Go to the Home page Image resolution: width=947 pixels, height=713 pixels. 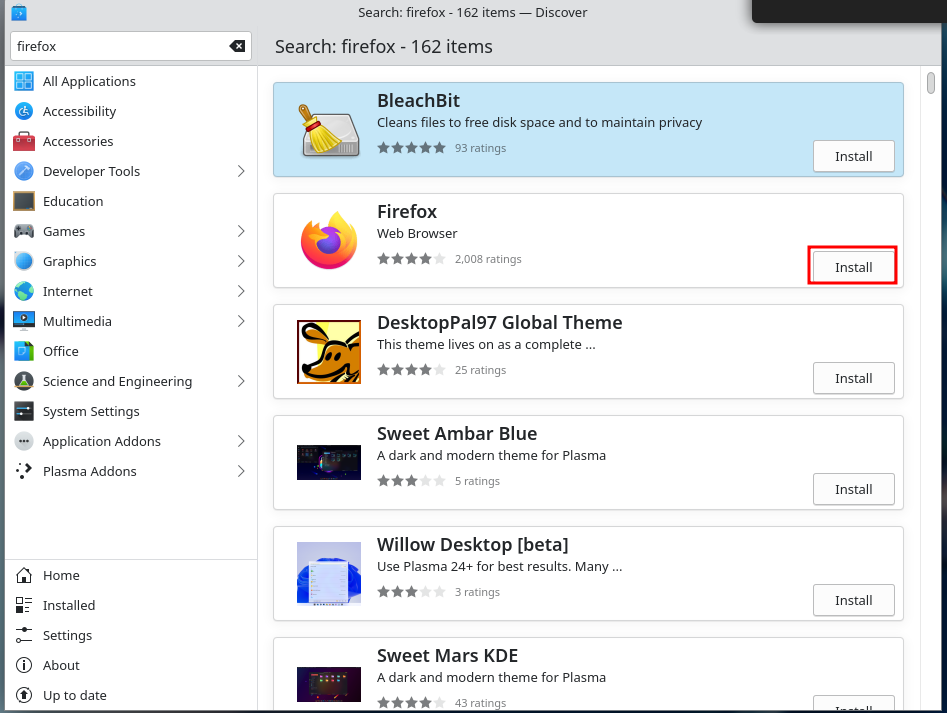(x=61, y=575)
